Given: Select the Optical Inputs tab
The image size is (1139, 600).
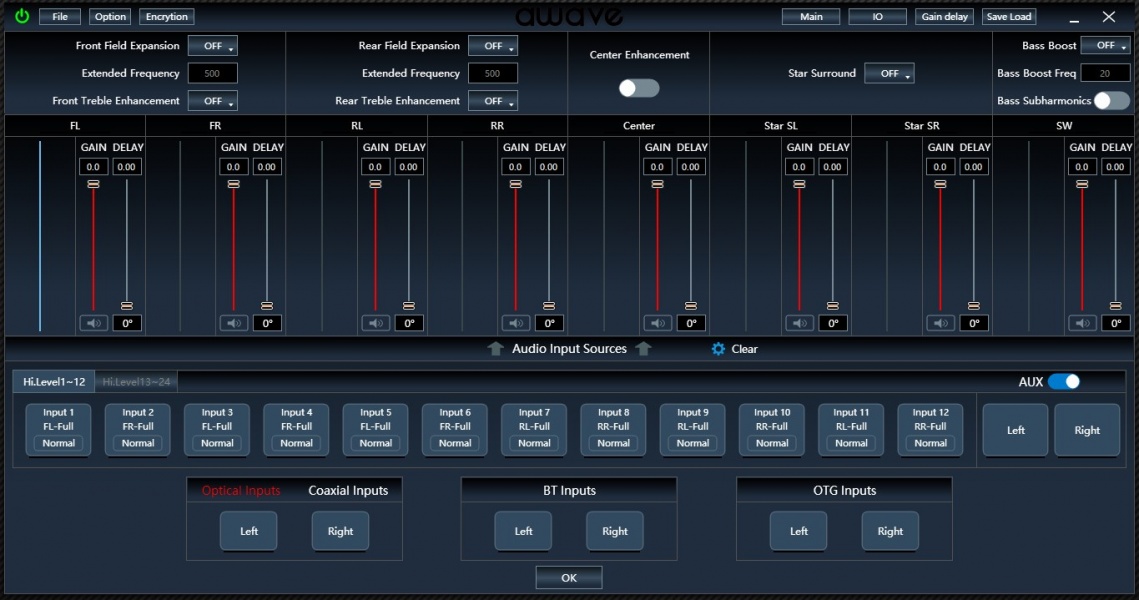Looking at the screenshot, I should tap(240, 490).
